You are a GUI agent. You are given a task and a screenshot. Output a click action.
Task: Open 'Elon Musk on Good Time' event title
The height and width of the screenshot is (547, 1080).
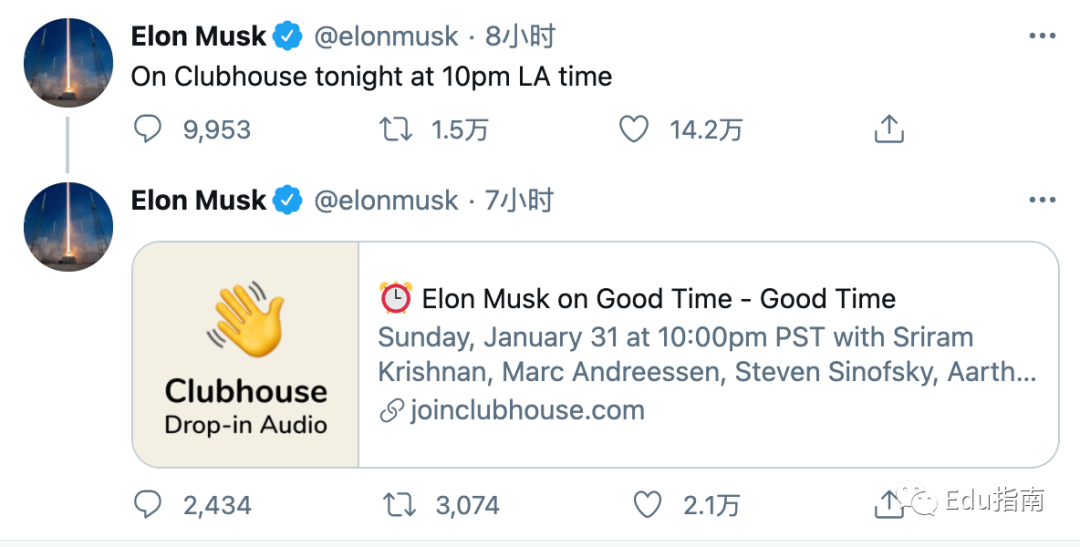click(658, 298)
